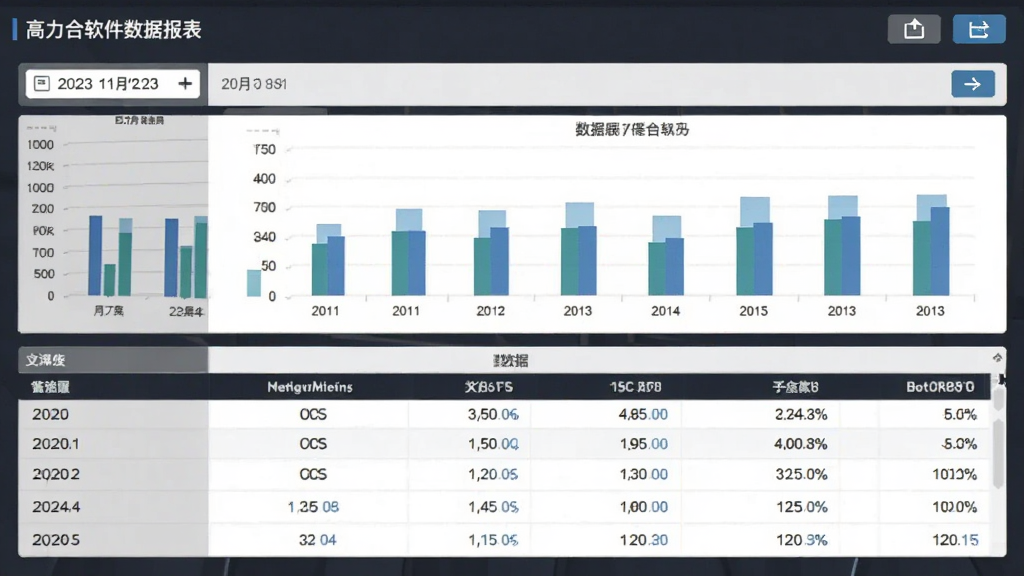Click the cell showing 2.24.3%
This screenshot has height=576, width=1024.
(801, 414)
